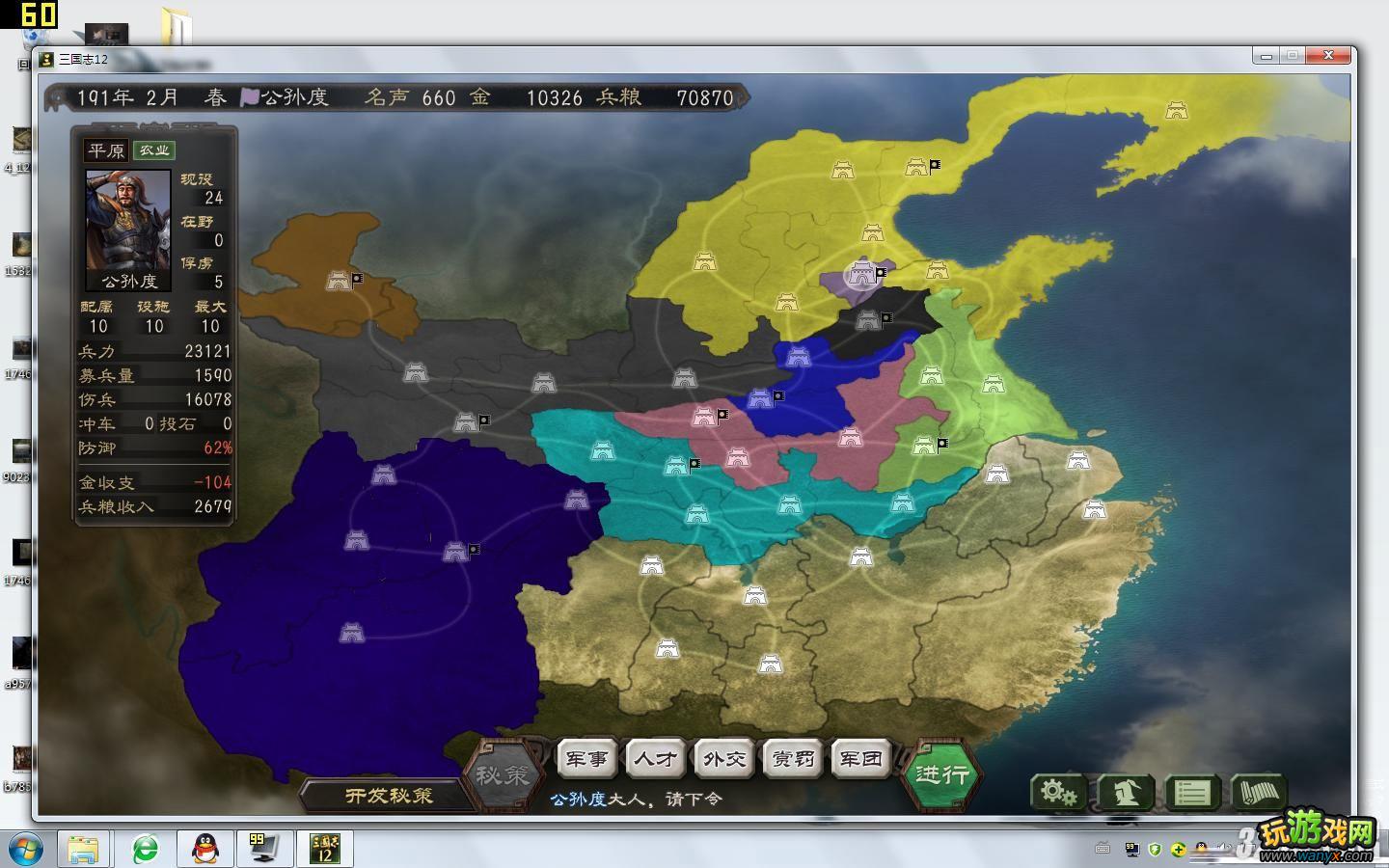
Task: Open the monitor app with 99 on the taskbar
Action: 263,849
